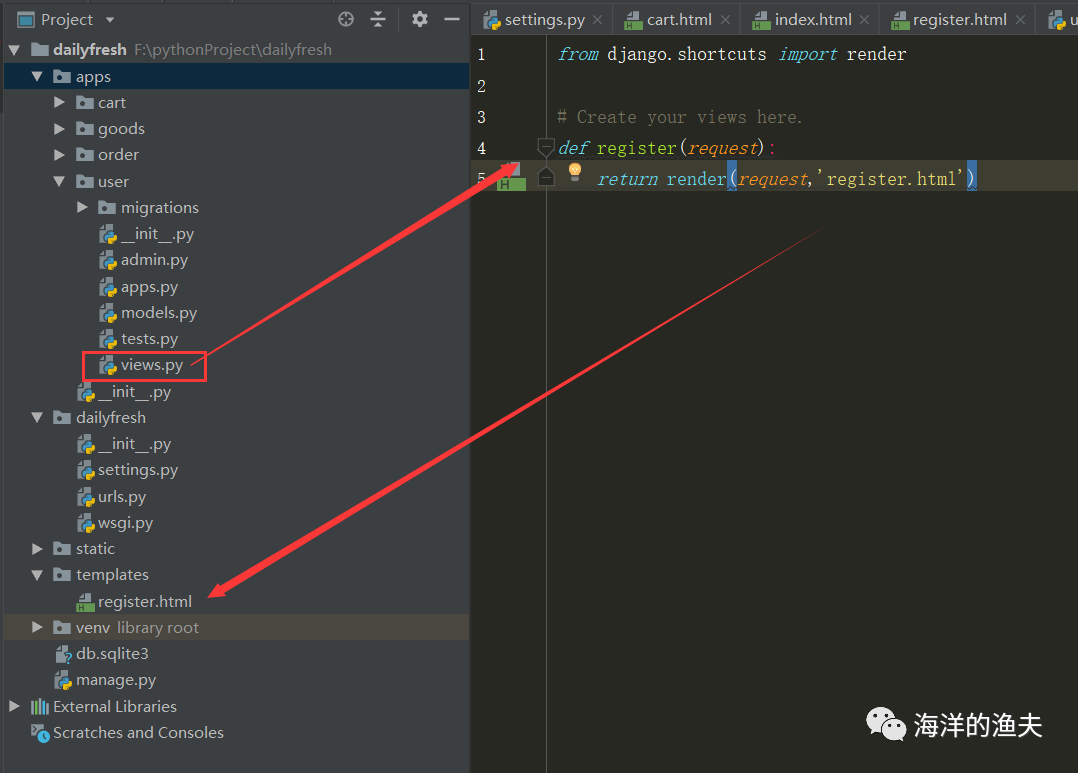
Task: Click the Python file icon of urls.py
Action: pyautogui.click(x=85, y=497)
